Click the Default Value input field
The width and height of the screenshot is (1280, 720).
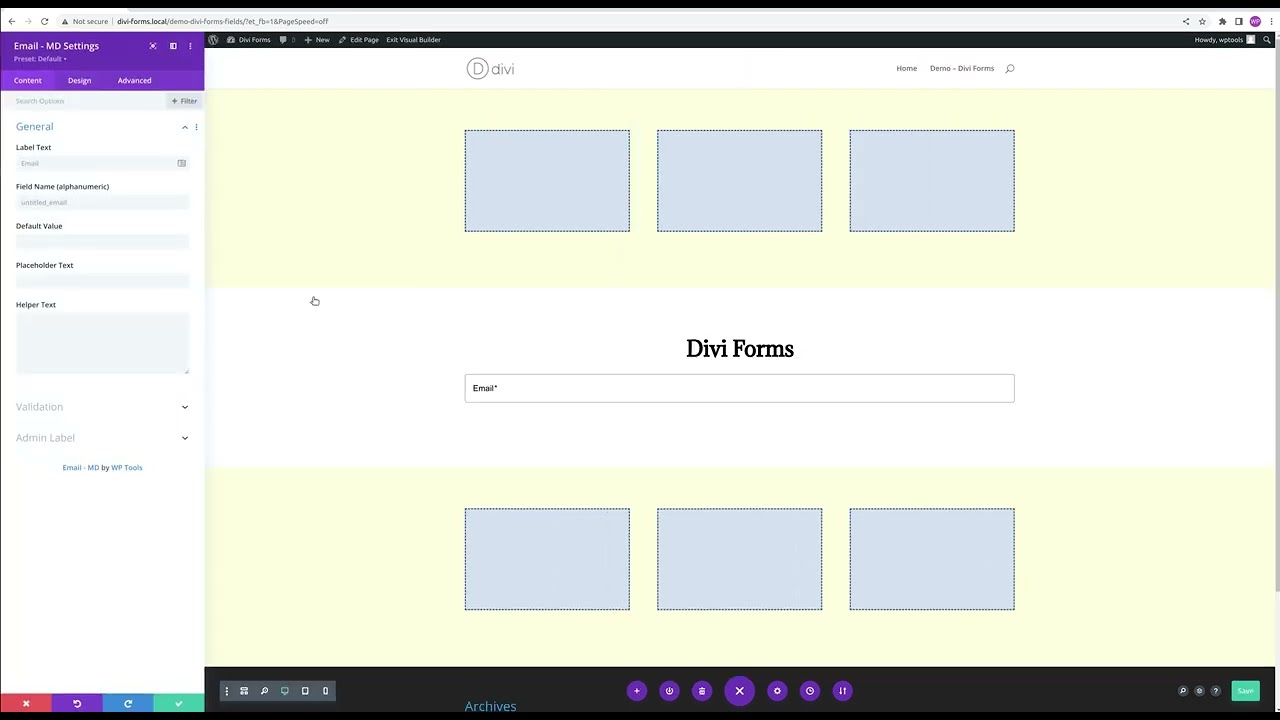point(102,242)
